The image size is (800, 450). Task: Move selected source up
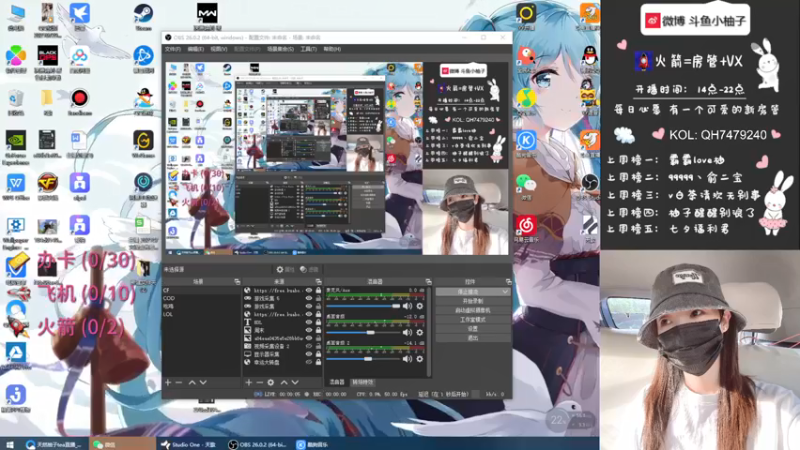(284, 382)
